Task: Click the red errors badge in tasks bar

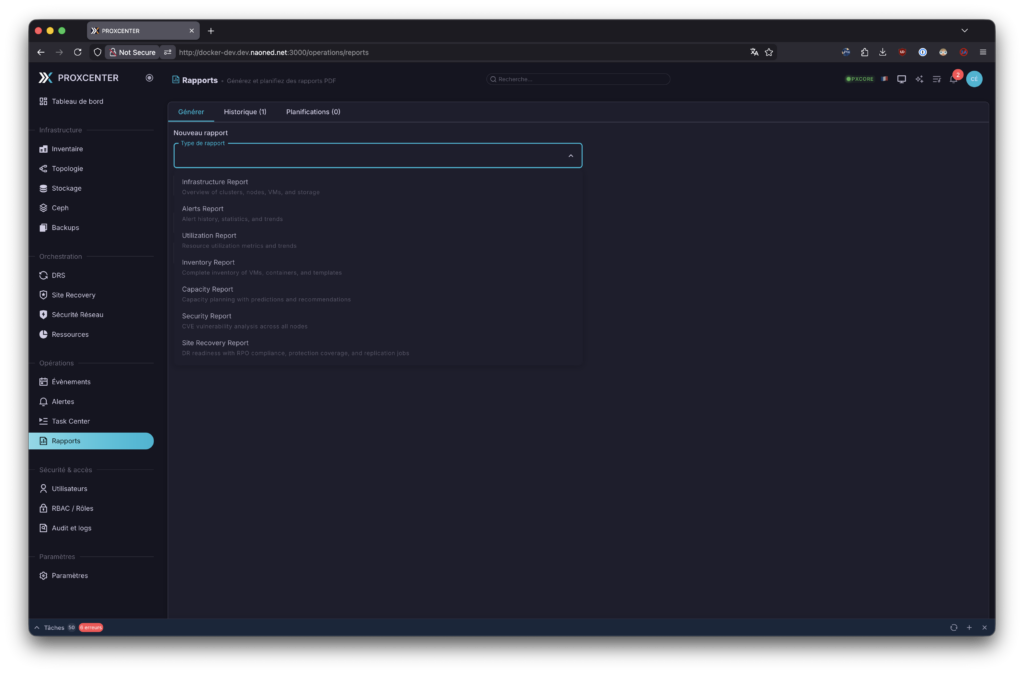Action: click(91, 627)
